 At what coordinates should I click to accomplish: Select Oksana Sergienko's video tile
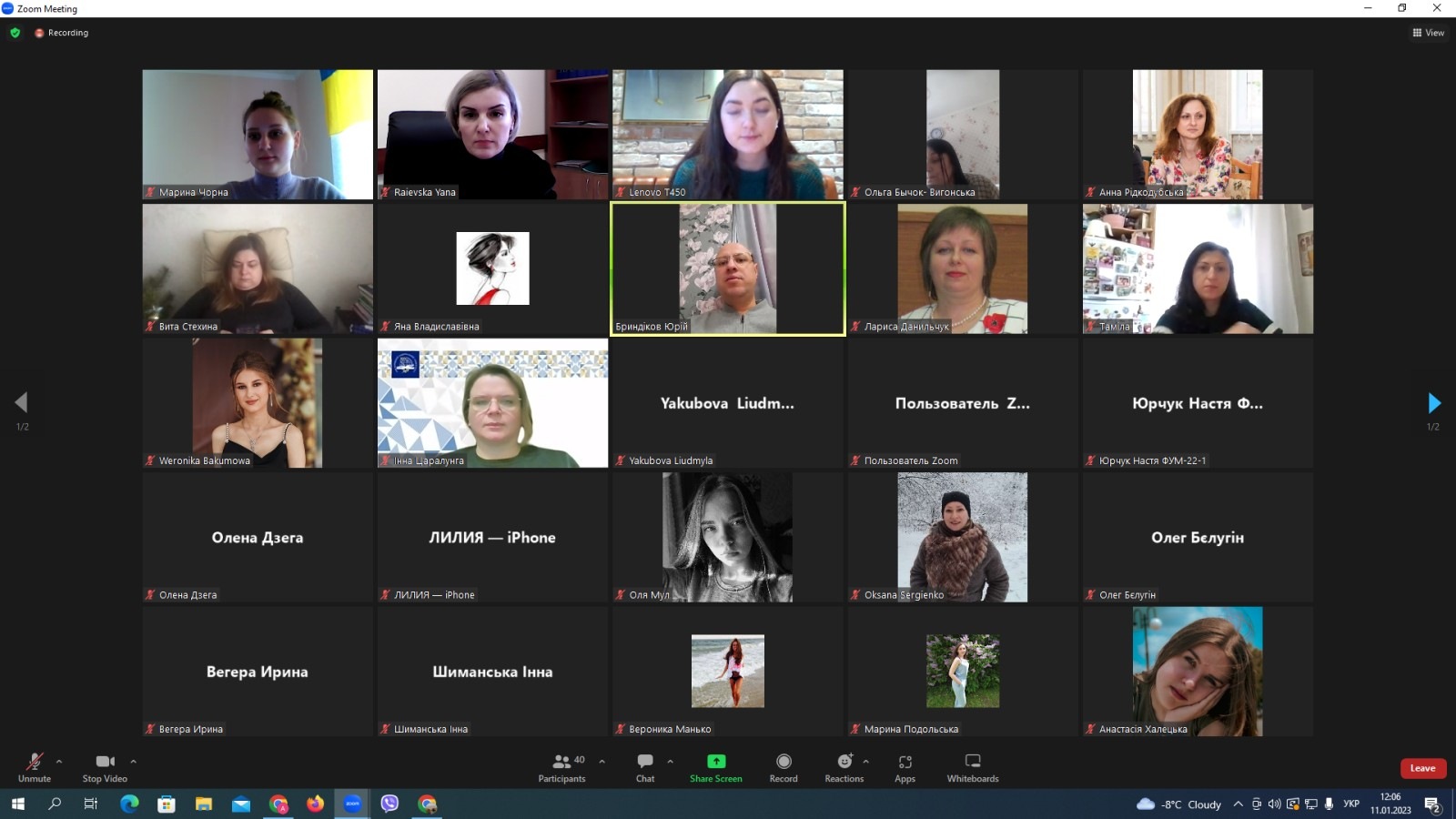point(963,537)
